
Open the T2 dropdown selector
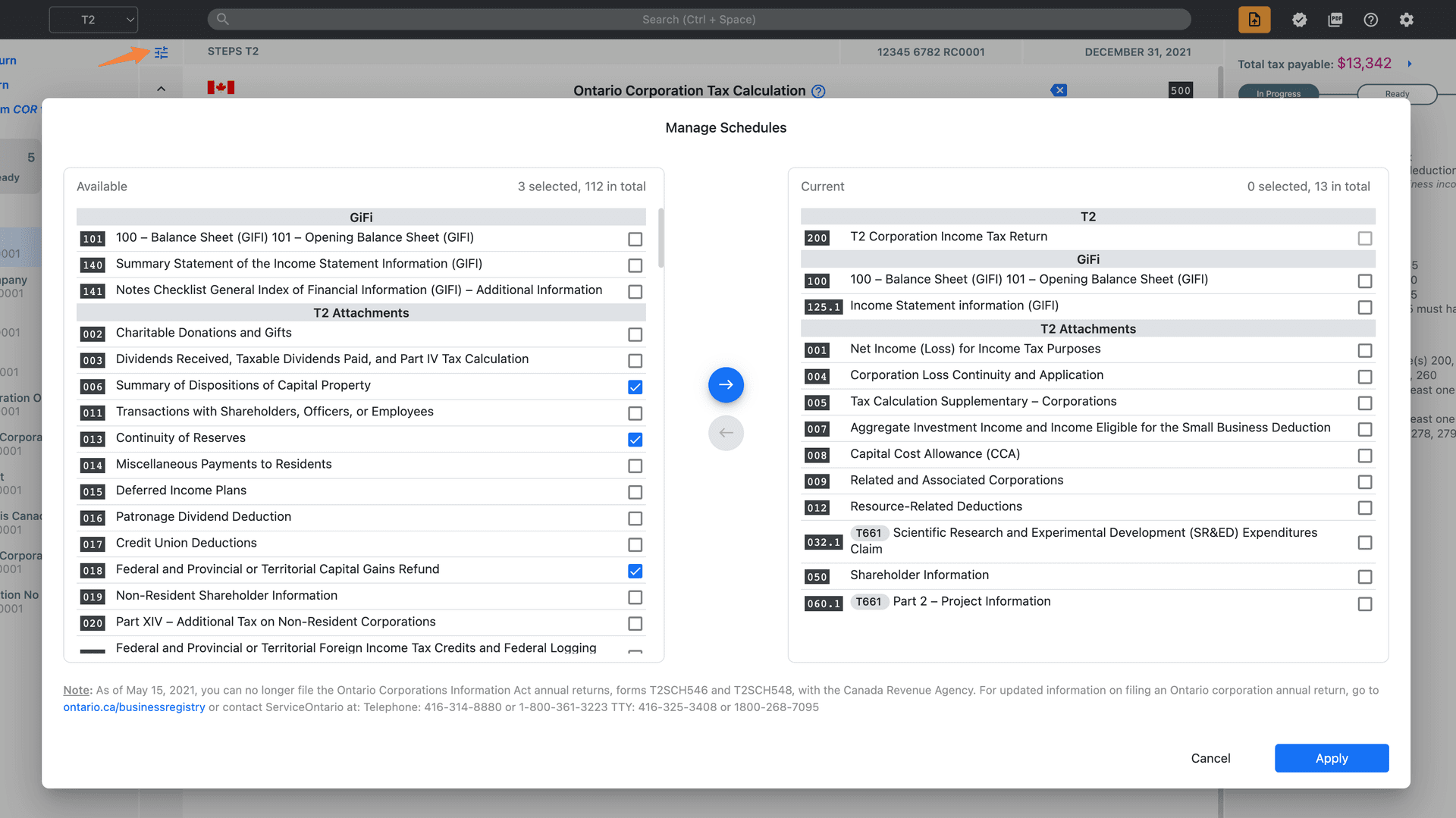tap(93, 20)
